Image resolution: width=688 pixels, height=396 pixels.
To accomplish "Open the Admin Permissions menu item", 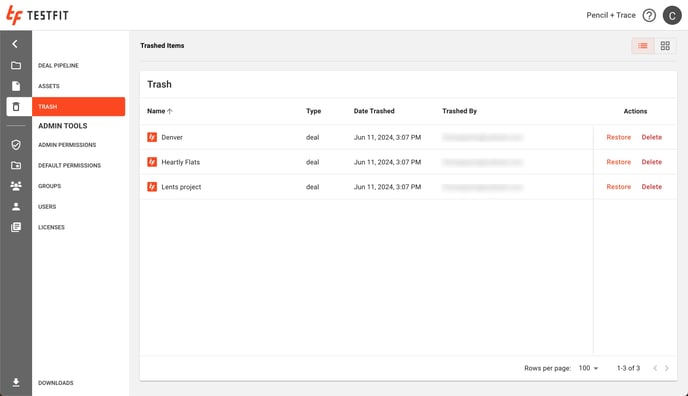I will tap(67, 145).
